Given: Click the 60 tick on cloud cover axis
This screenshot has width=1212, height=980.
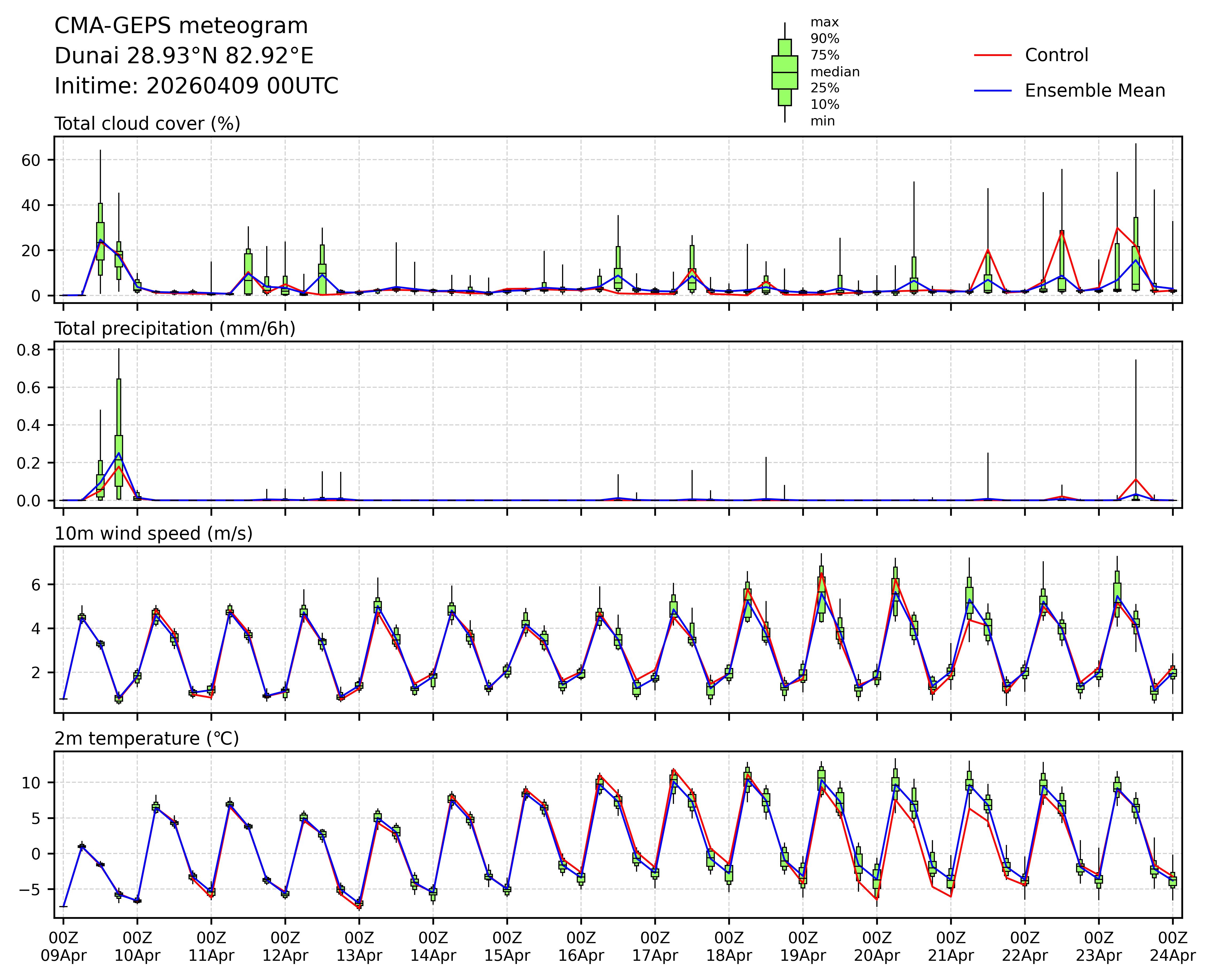Looking at the screenshot, I should point(32,160).
